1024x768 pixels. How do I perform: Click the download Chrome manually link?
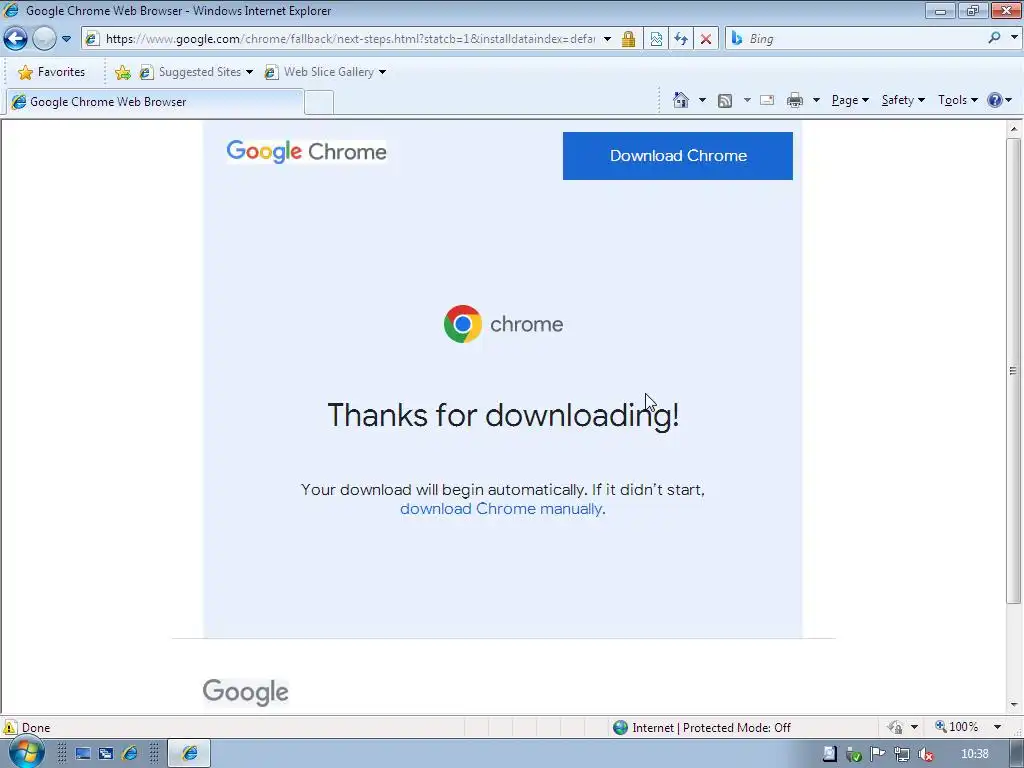click(x=500, y=509)
